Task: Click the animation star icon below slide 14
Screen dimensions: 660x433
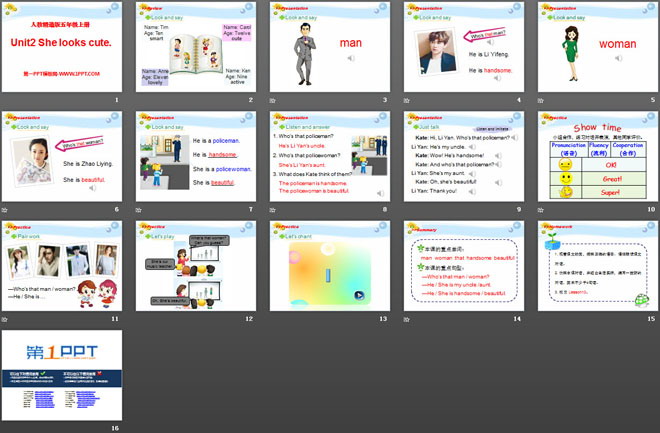Action: click(x=408, y=319)
